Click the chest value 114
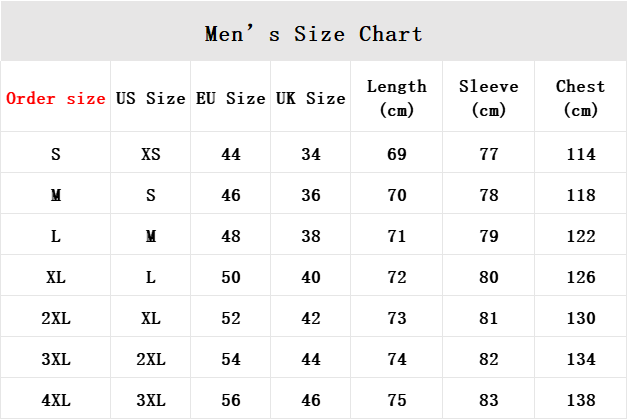 pos(581,155)
